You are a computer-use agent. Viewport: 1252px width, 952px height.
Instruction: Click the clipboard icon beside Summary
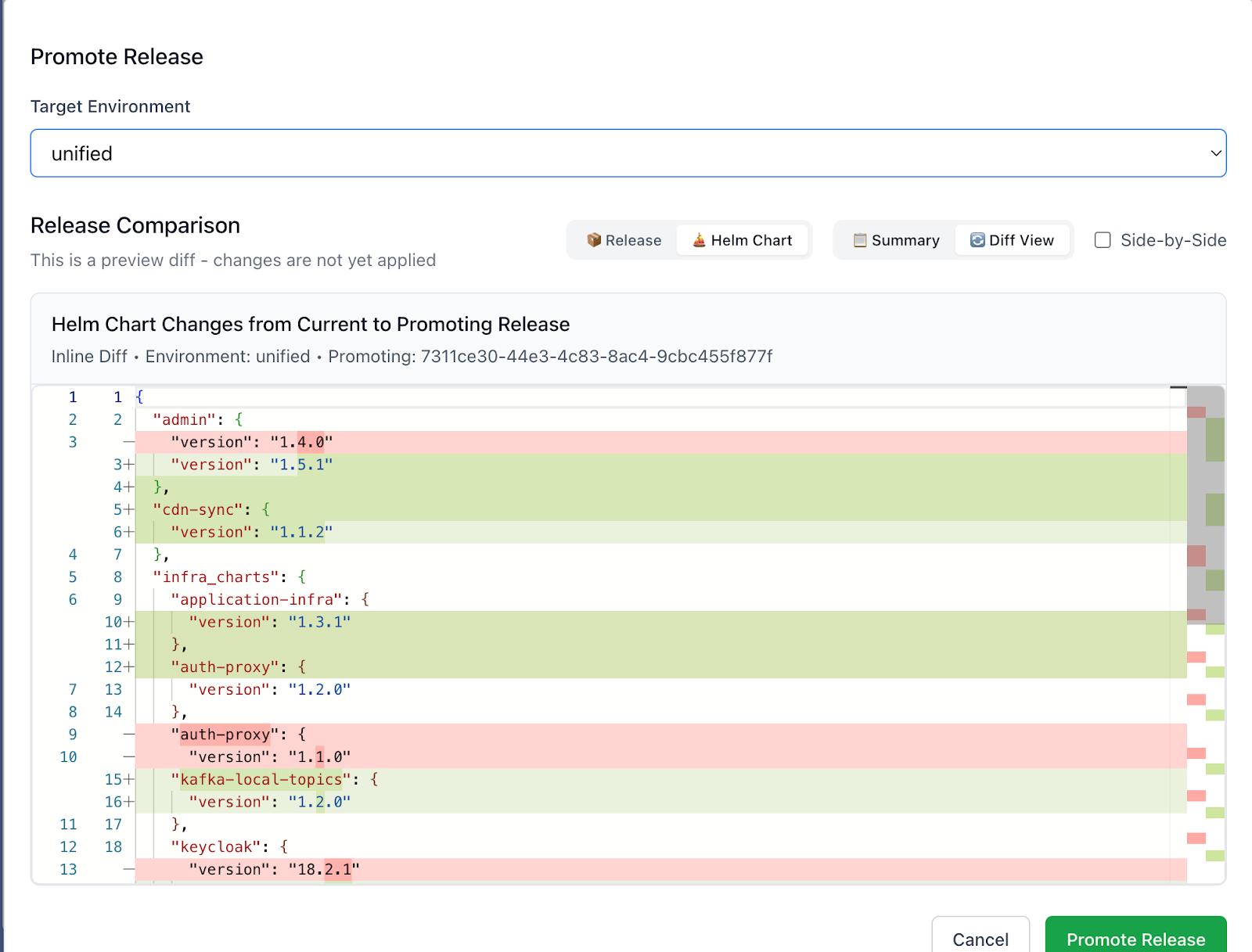click(860, 240)
